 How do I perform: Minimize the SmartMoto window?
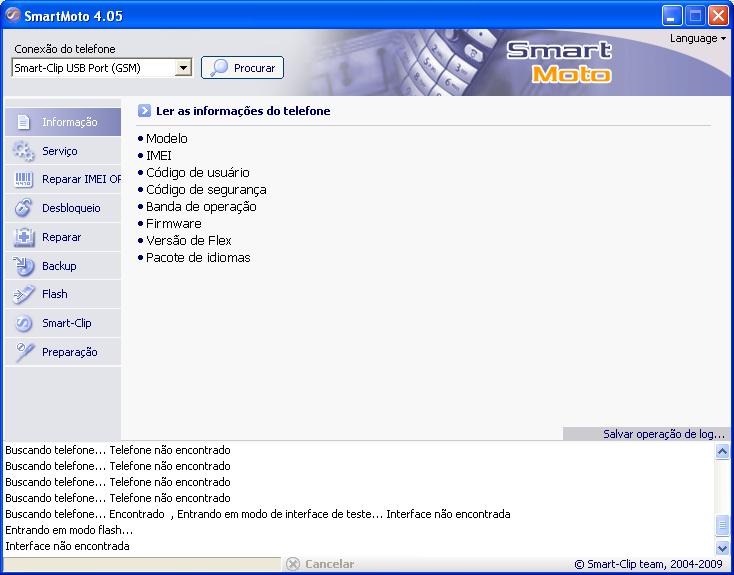click(x=671, y=16)
